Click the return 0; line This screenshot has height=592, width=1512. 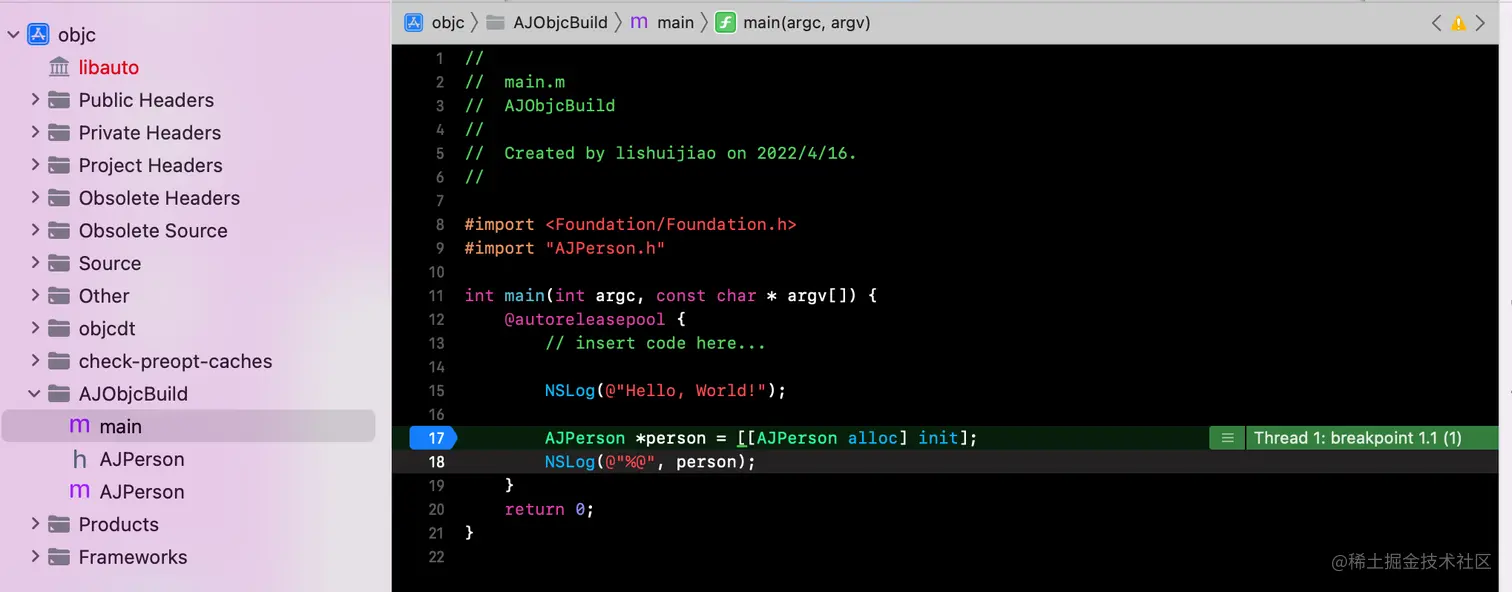click(549, 509)
